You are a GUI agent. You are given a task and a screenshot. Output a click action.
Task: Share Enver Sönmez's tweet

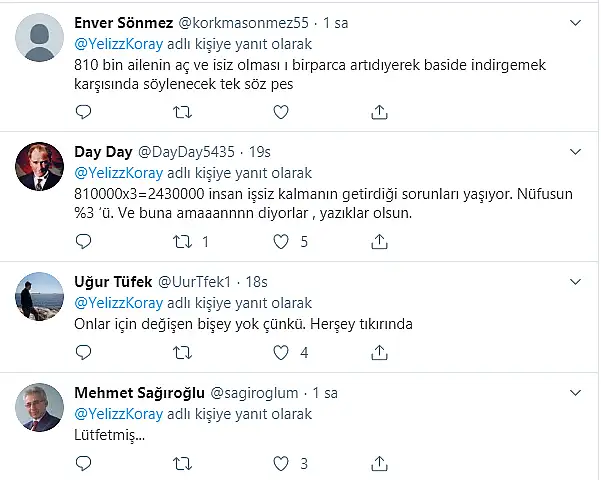pyautogui.click(x=379, y=111)
